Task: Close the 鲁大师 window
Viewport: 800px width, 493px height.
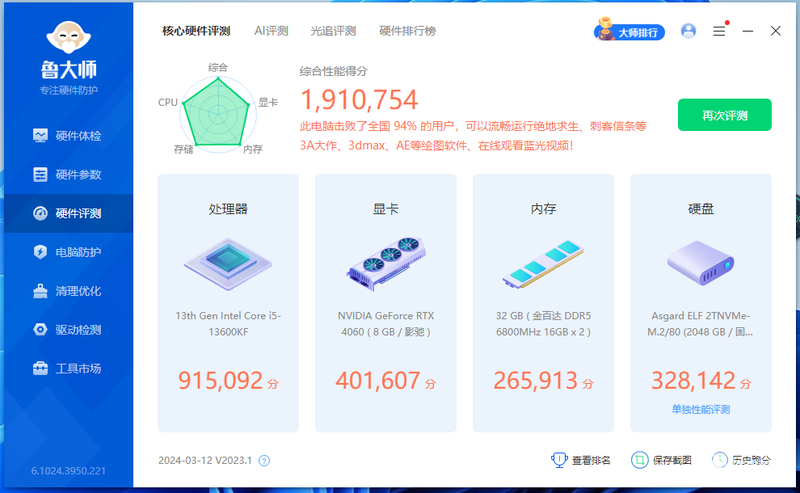Action: [776, 31]
